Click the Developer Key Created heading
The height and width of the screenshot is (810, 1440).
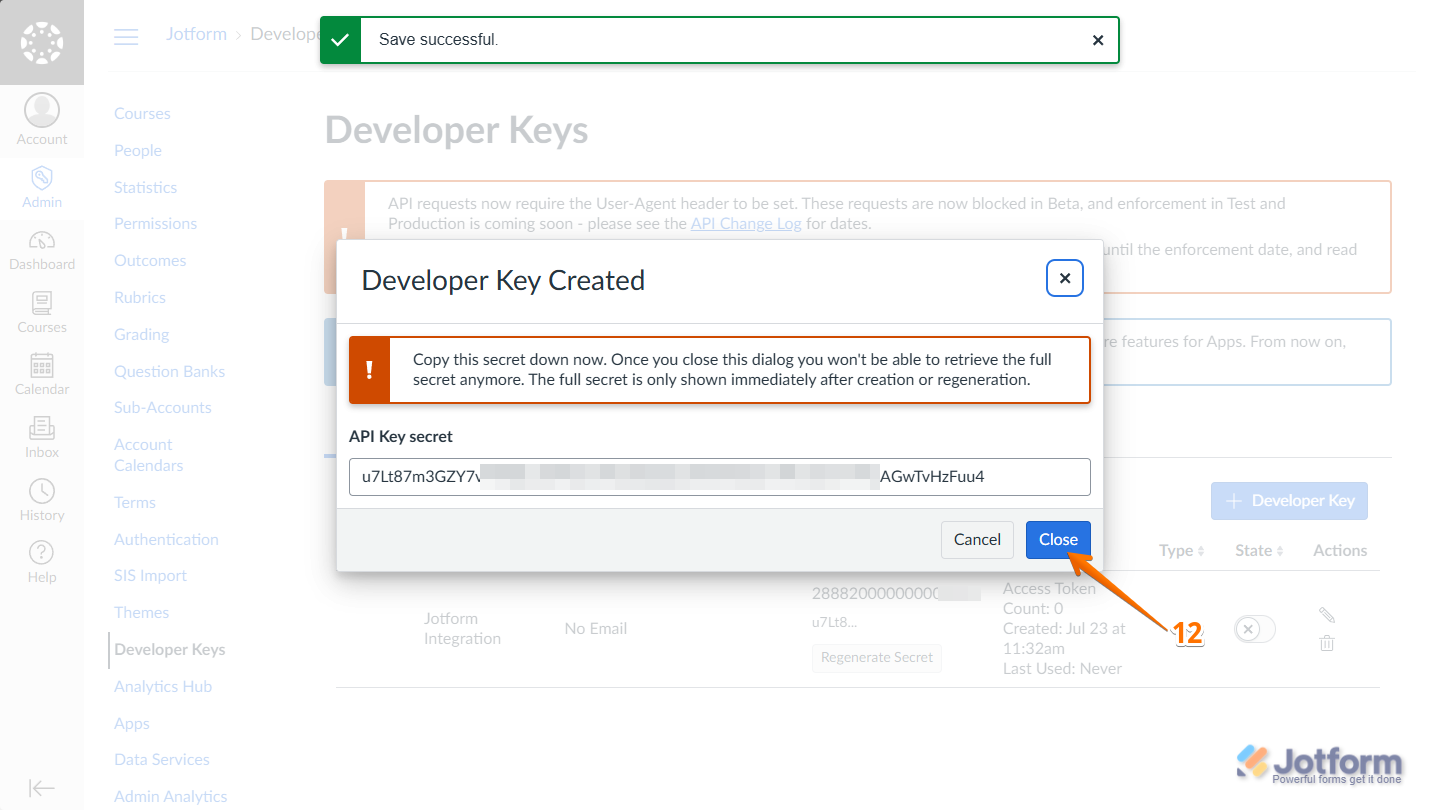(503, 280)
